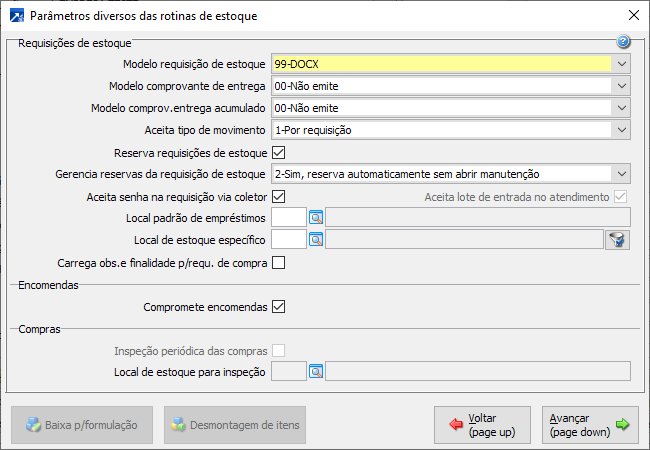Click Local de estoque específico description field

tap(464, 240)
